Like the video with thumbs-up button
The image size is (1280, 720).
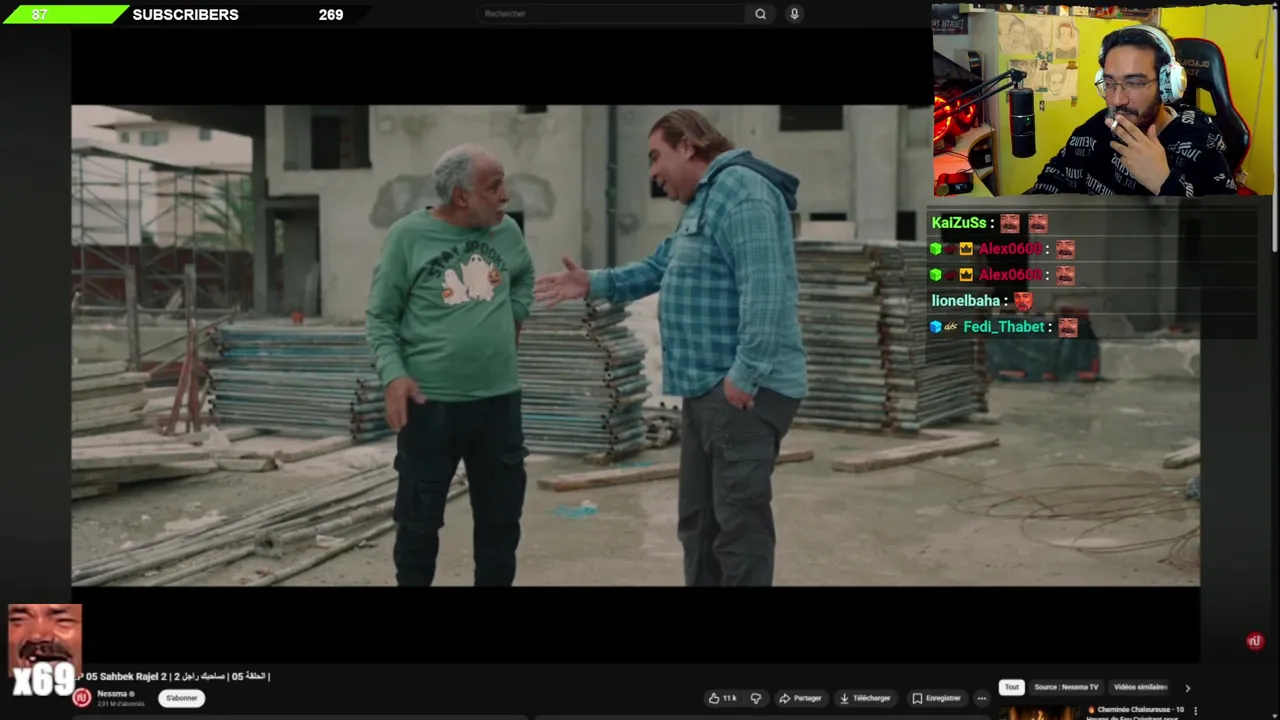tap(722, 698)
